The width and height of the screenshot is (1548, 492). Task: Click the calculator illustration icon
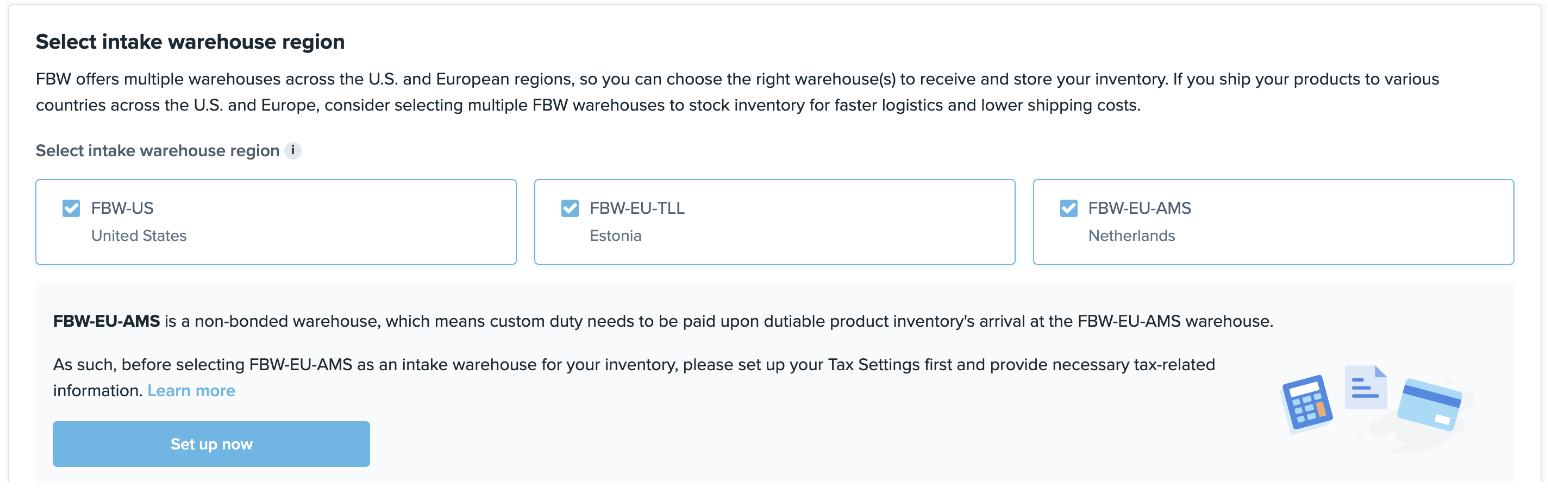coord(1308,402)
